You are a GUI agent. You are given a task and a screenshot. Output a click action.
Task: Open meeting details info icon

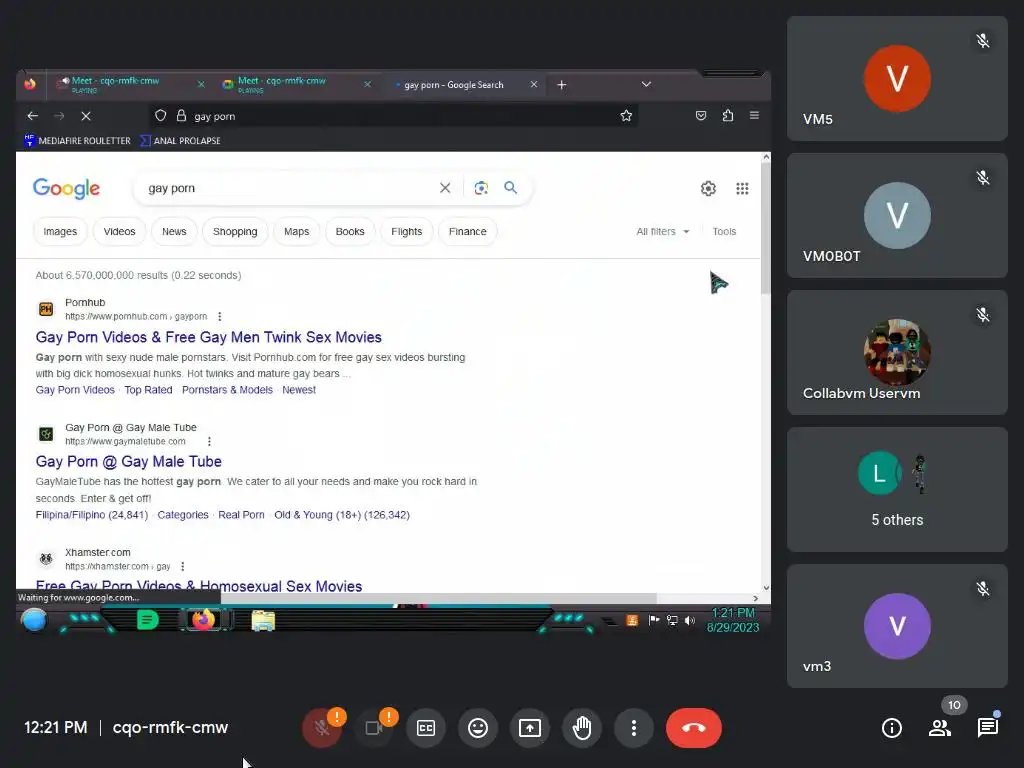tap(891, 728)
